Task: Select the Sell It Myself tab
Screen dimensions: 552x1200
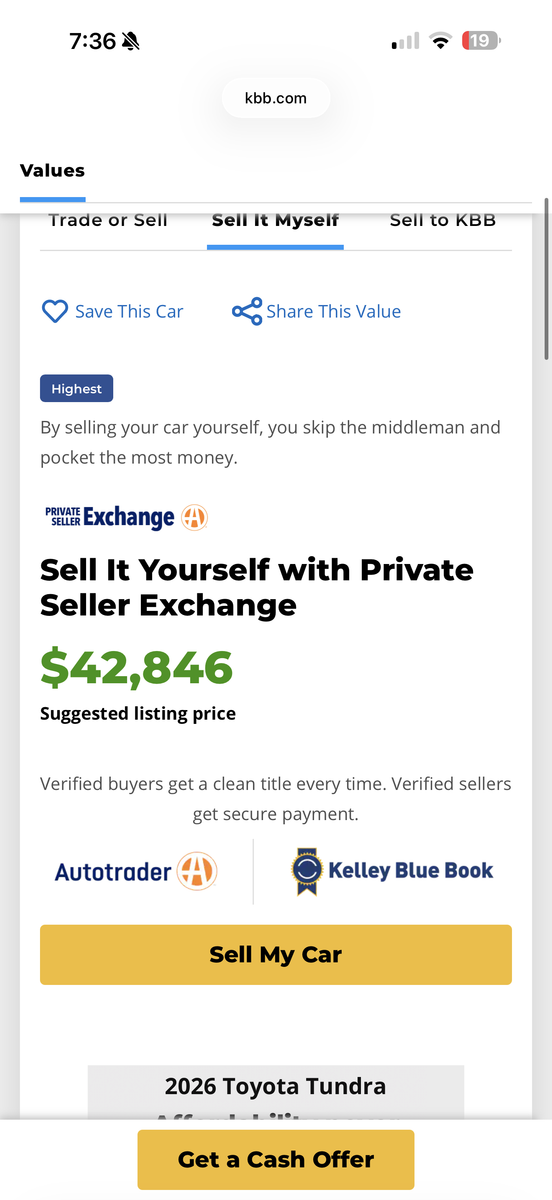Action: [x=275, y=220]
